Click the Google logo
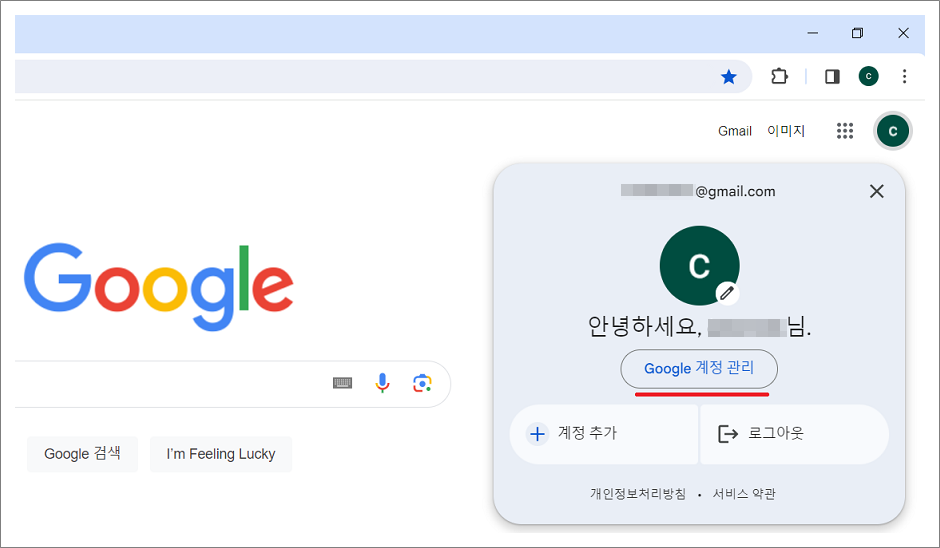The height and width of the screenshot is (548, 940). click(159, 287)
